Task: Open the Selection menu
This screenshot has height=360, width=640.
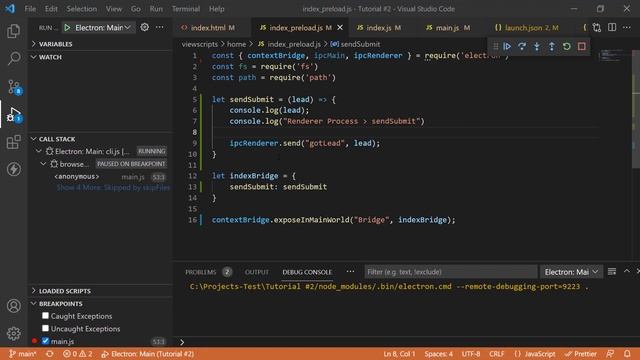Action: pyautogui.click(x=82, y=9)
